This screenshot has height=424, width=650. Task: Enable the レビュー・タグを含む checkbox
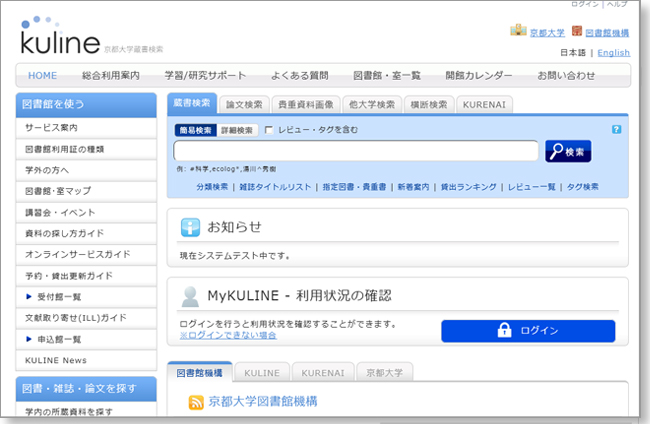click(269, 130)
